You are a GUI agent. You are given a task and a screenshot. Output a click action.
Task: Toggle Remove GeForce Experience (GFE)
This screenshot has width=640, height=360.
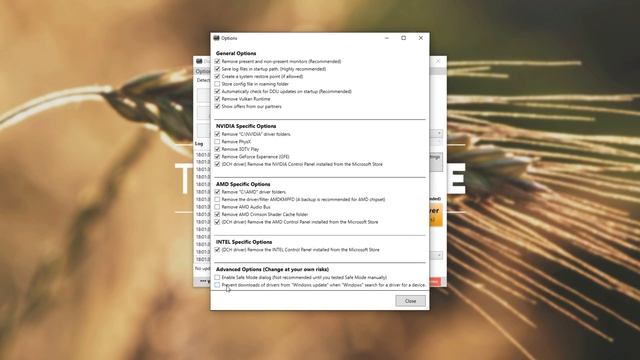pos(217,156)
